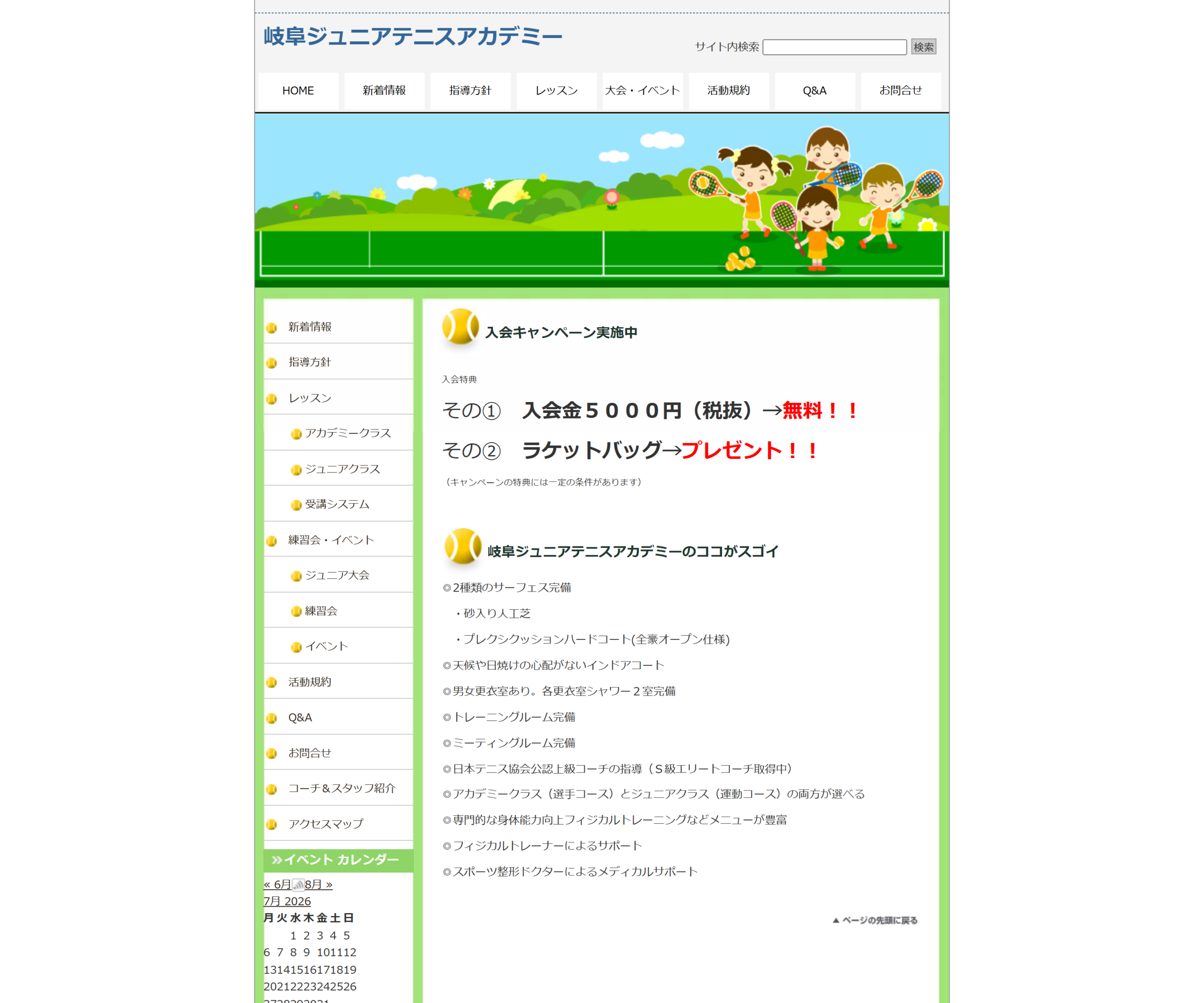Click tennis ball icon beside sidebar レッスン
The height and width of the screenshot is (1003, 1204).
(272, 399)
